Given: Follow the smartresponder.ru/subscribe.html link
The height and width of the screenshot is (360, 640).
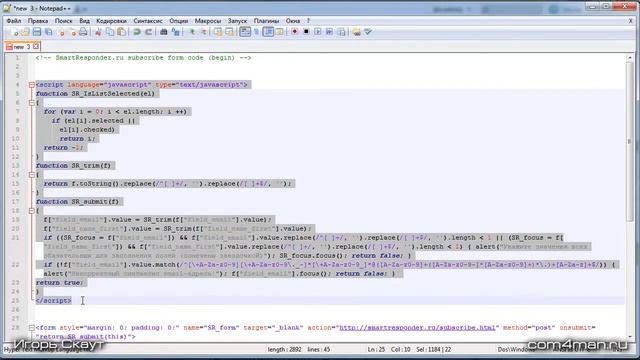Looking at the screenshot, I should 417,328.
